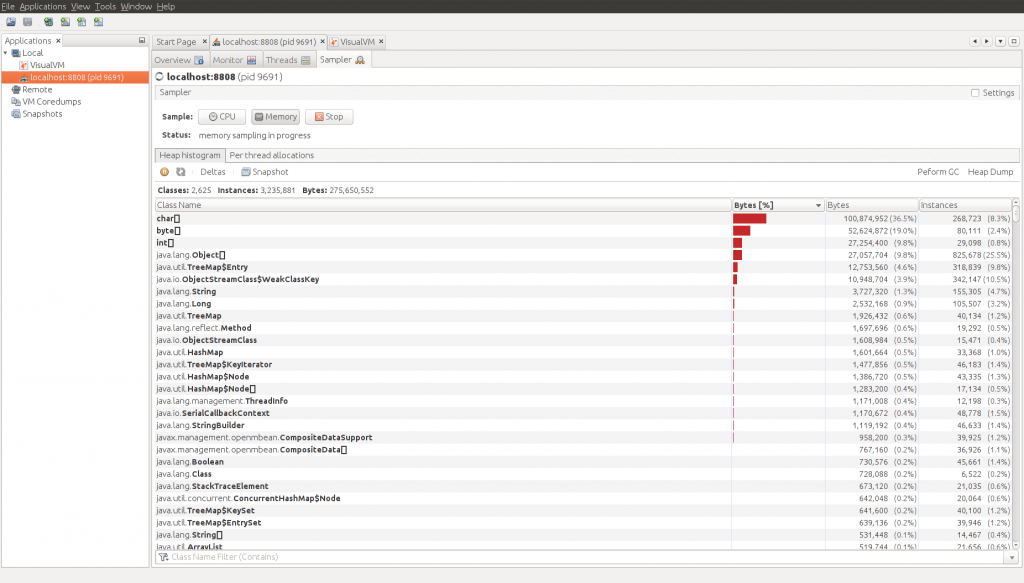Screen dimensions: 1024x583
Task: Click the Snapshot button with camera icon
Action: [x=264, y=172]
